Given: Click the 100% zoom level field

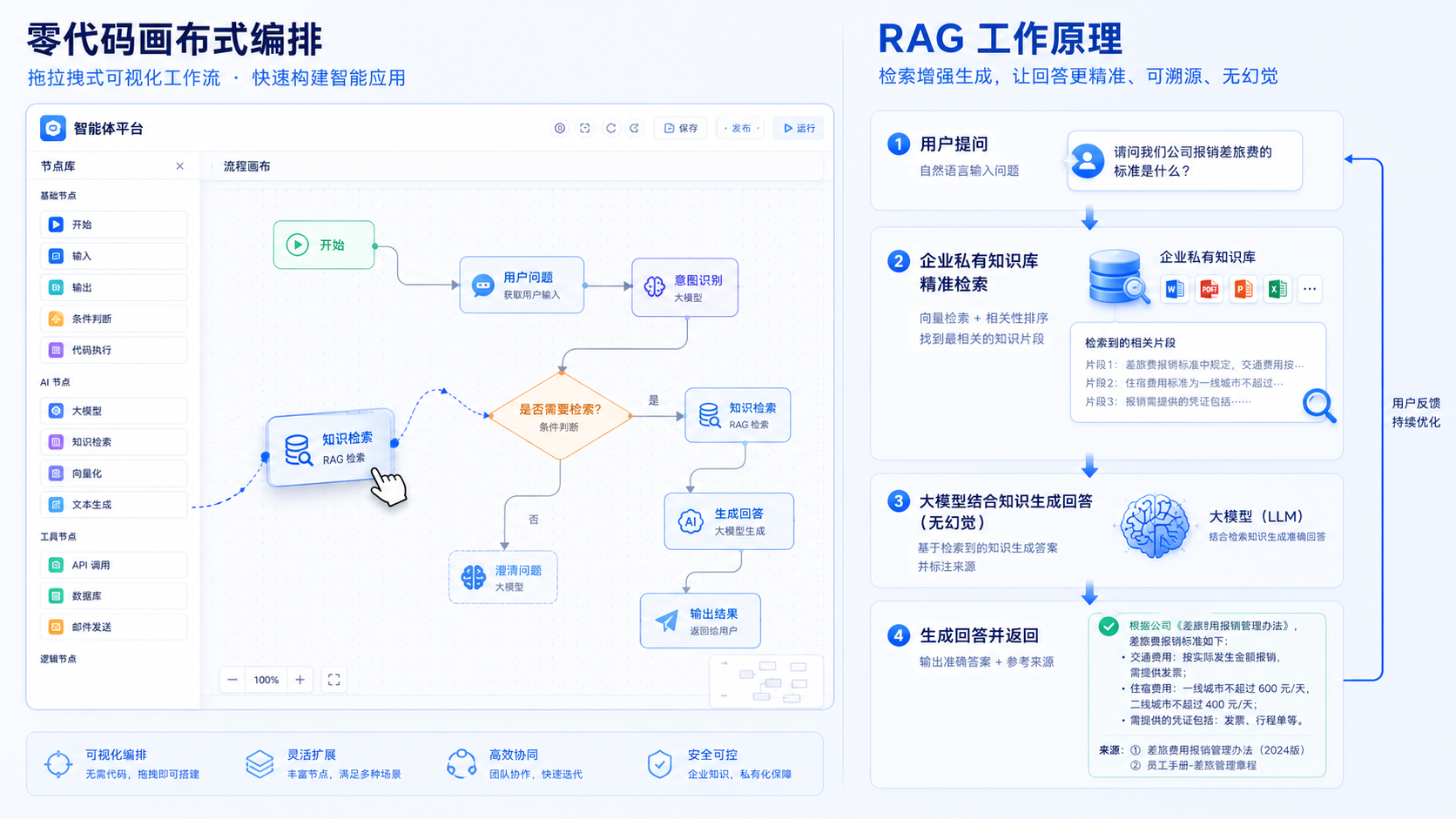Looking at the screenshot, I should pyautogui.click(x=266, y=680).
